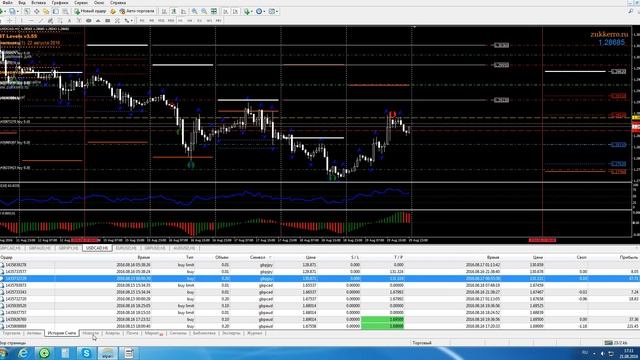Toggle Auto-trading on or off
This screenshot has width=640, height=360.
click(137, 11)
